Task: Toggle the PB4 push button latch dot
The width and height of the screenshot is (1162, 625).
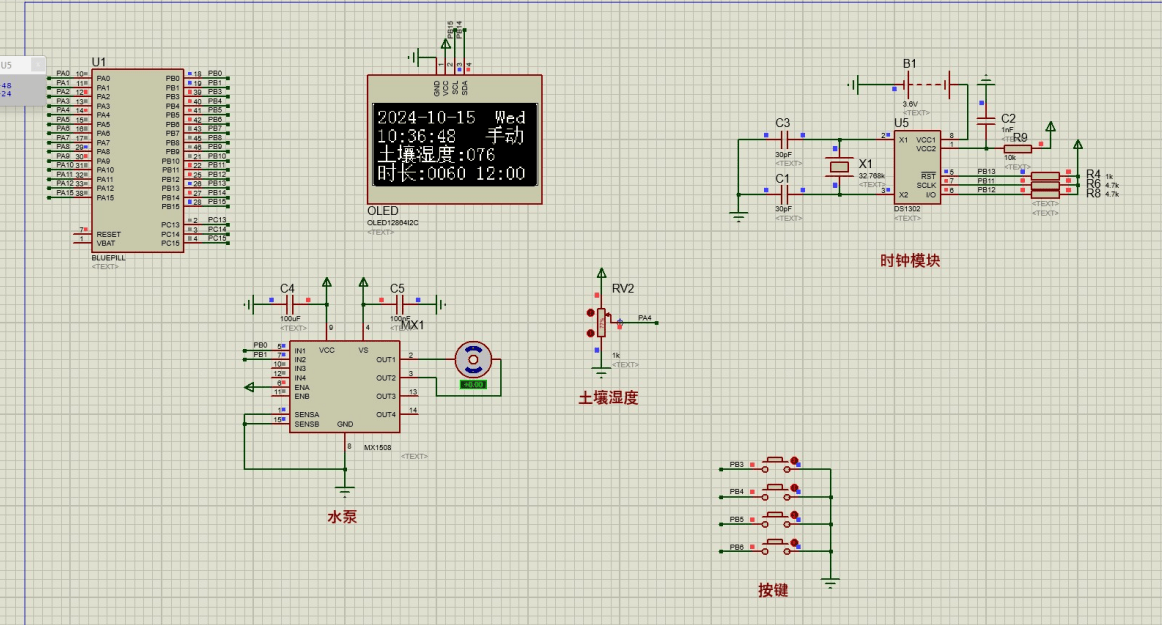Action: pyautogui.click(x=796, y=488)
